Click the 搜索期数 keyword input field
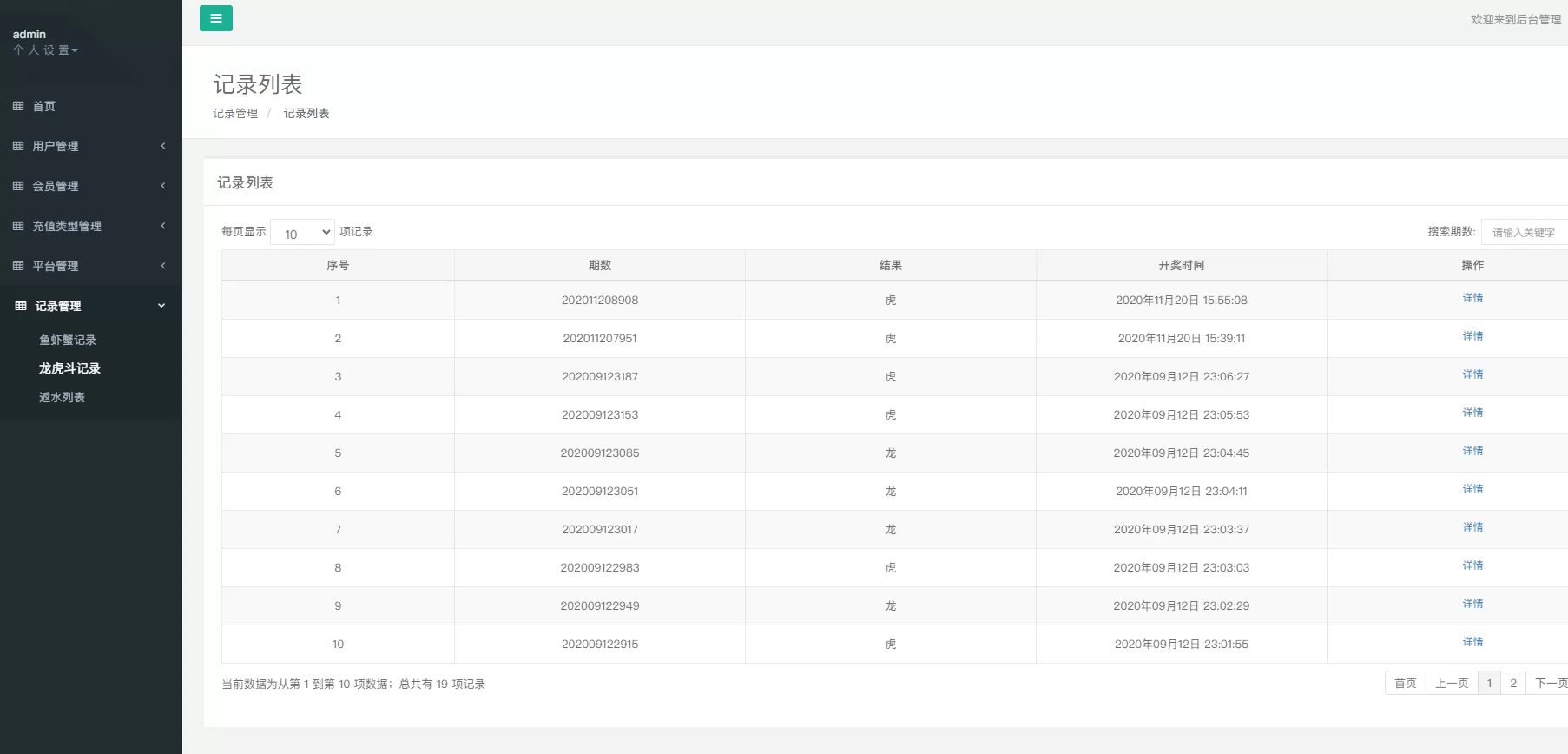 (x=1524, y=232)
